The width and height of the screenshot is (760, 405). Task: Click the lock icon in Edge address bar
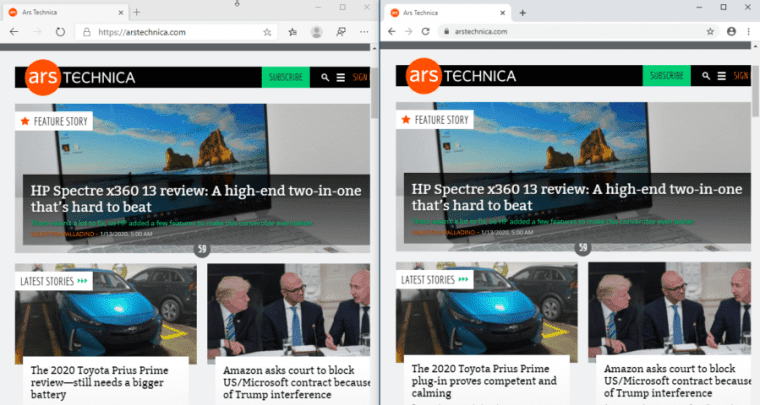pos(87,32)
